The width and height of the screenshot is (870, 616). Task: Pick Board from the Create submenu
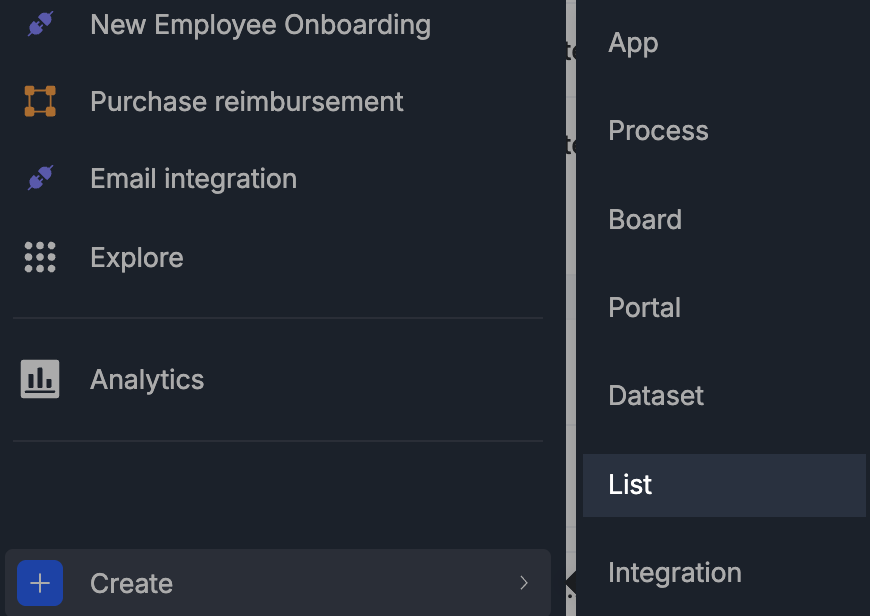coord(645,220)
